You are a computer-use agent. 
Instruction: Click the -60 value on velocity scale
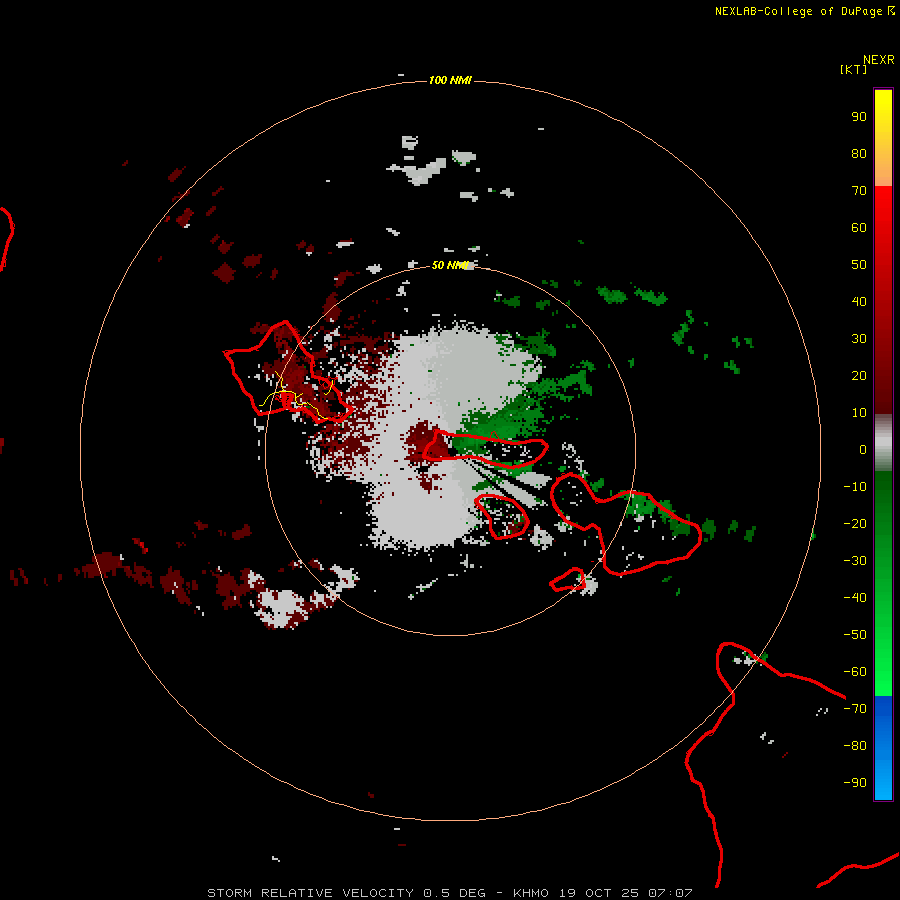point(855,672)
